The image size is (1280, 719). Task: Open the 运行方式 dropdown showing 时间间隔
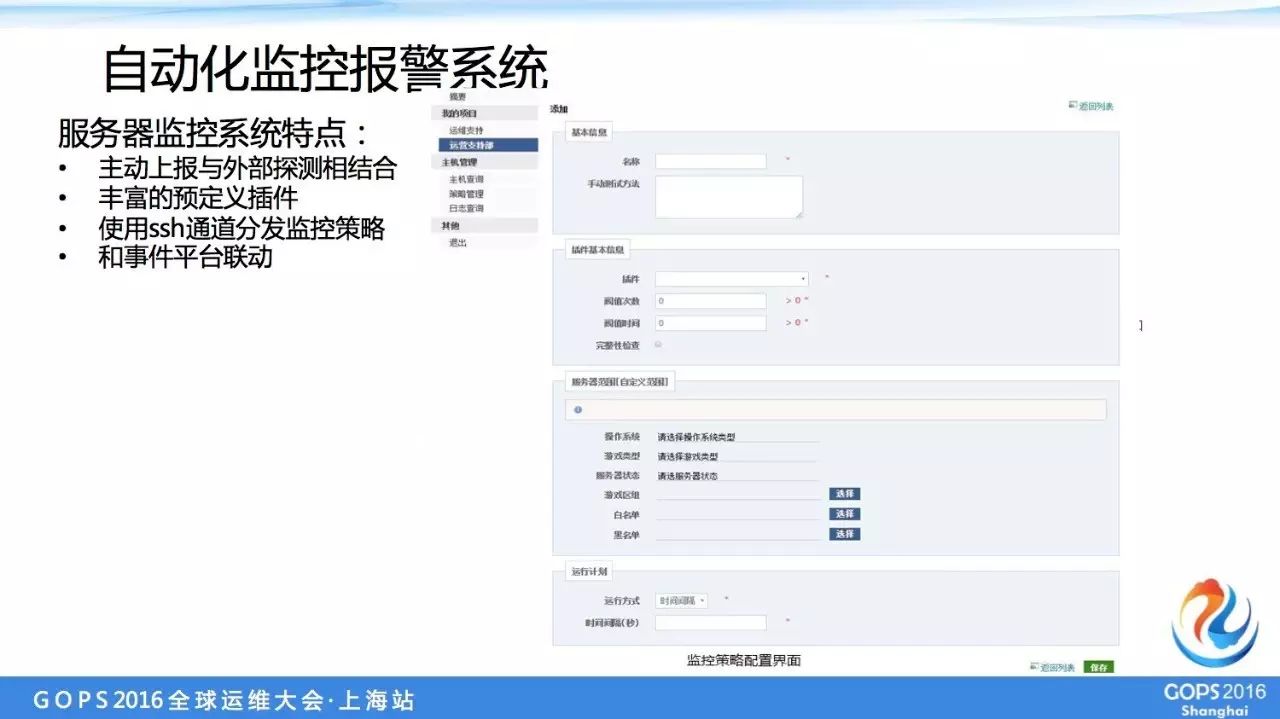click(684, 599)
